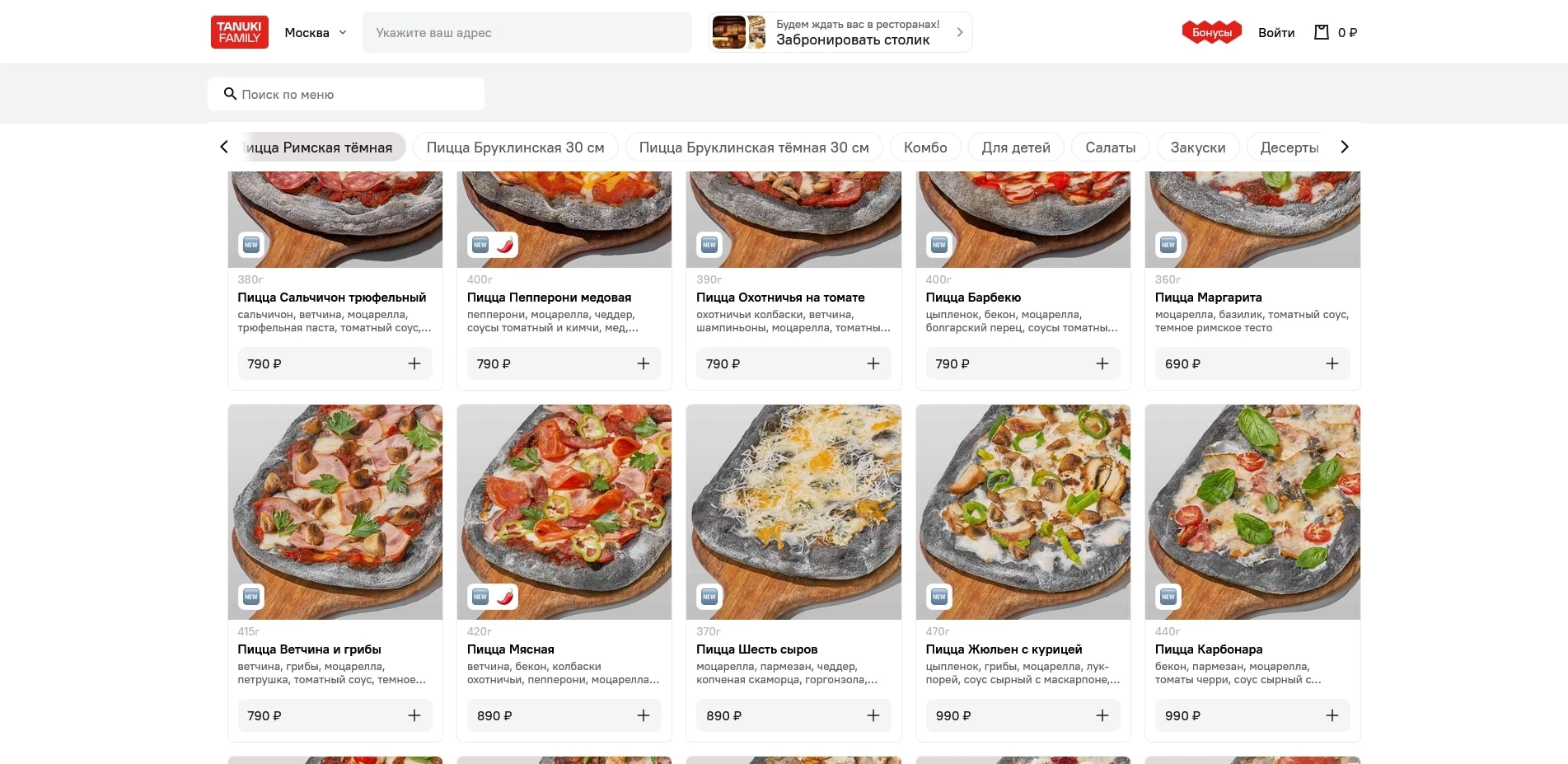Open the shopping cart icon
1568x764 pixels.
pos(1322,32)
